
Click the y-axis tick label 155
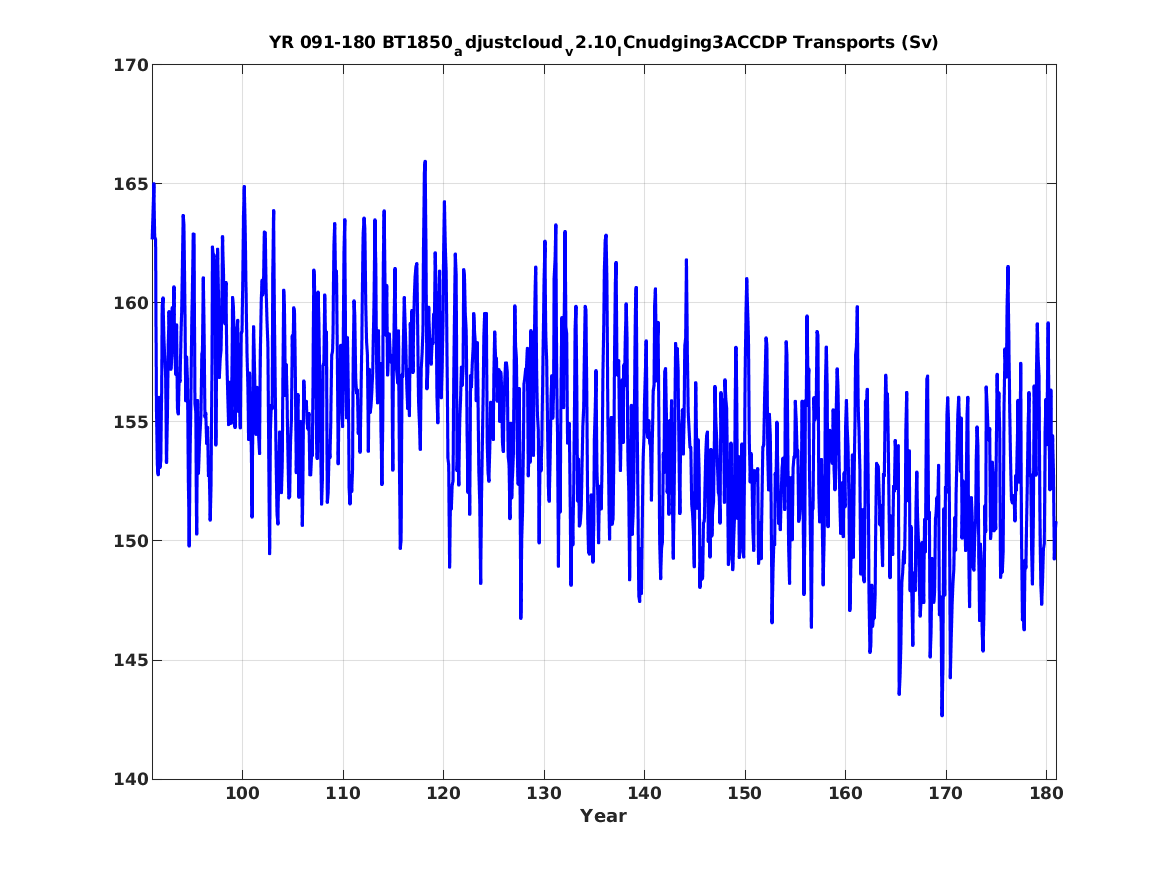tap(131, 423)
